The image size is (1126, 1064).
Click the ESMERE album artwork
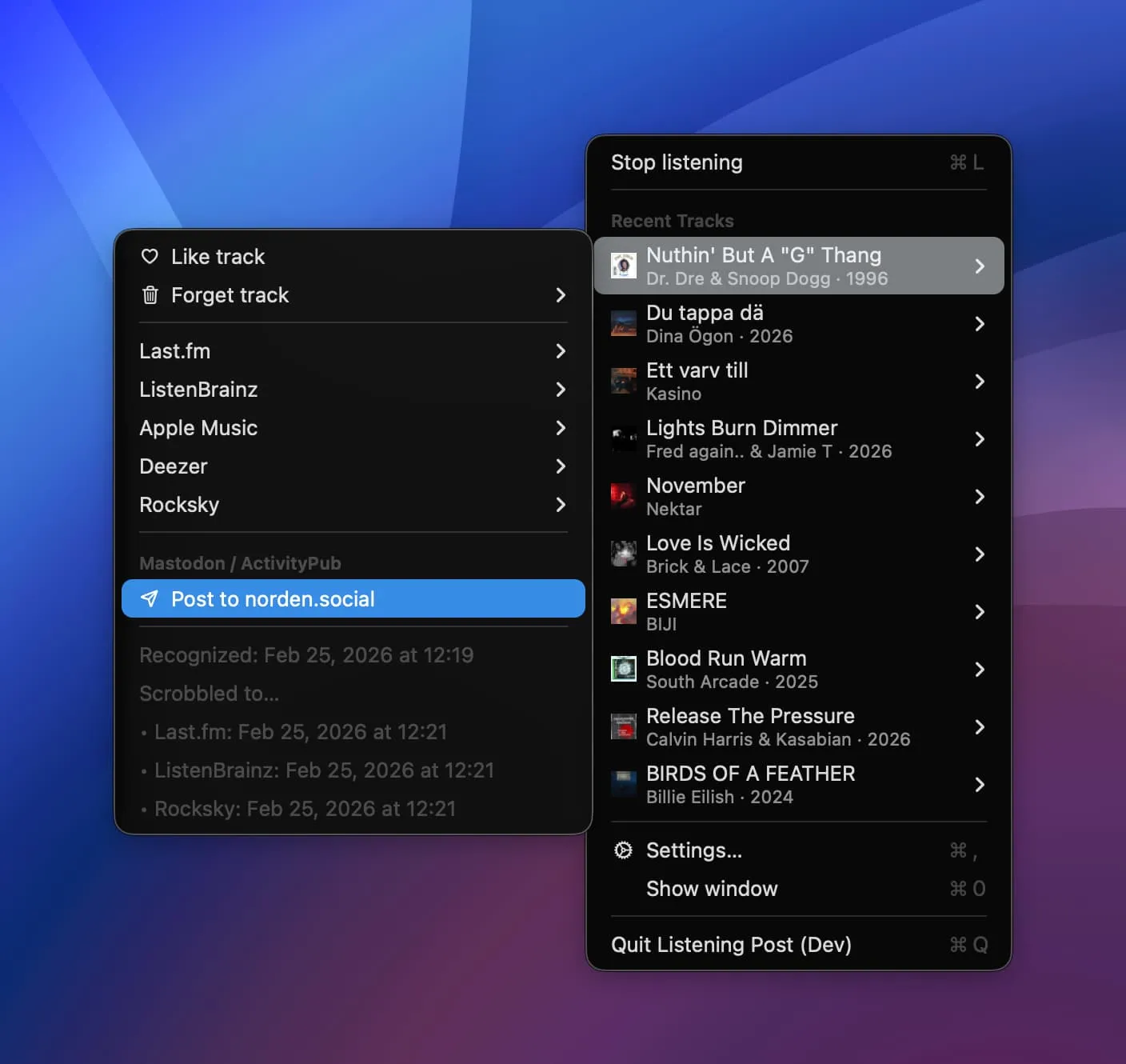pos(624,611)
